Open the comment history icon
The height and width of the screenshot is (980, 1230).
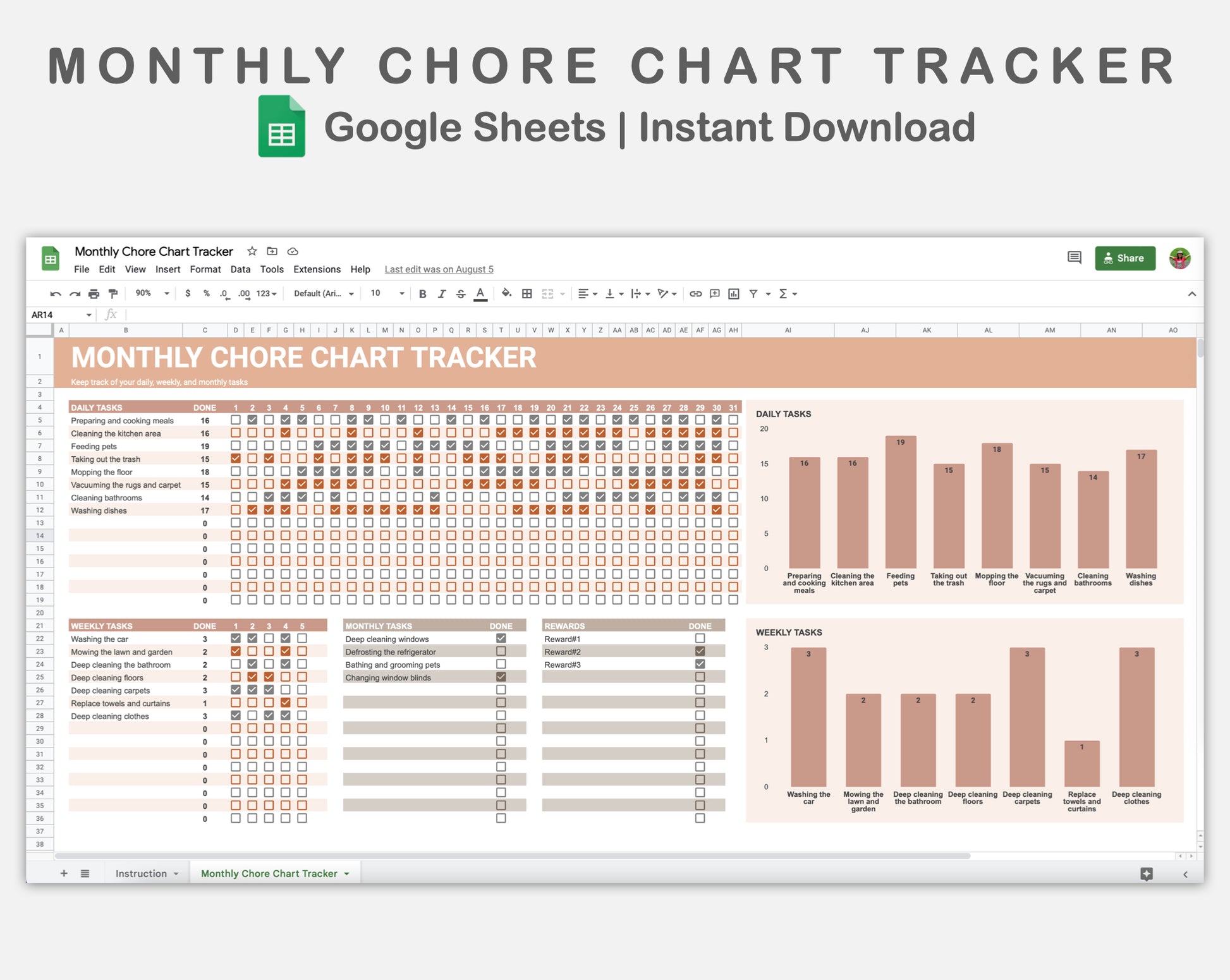click(x=1074, y=258)
